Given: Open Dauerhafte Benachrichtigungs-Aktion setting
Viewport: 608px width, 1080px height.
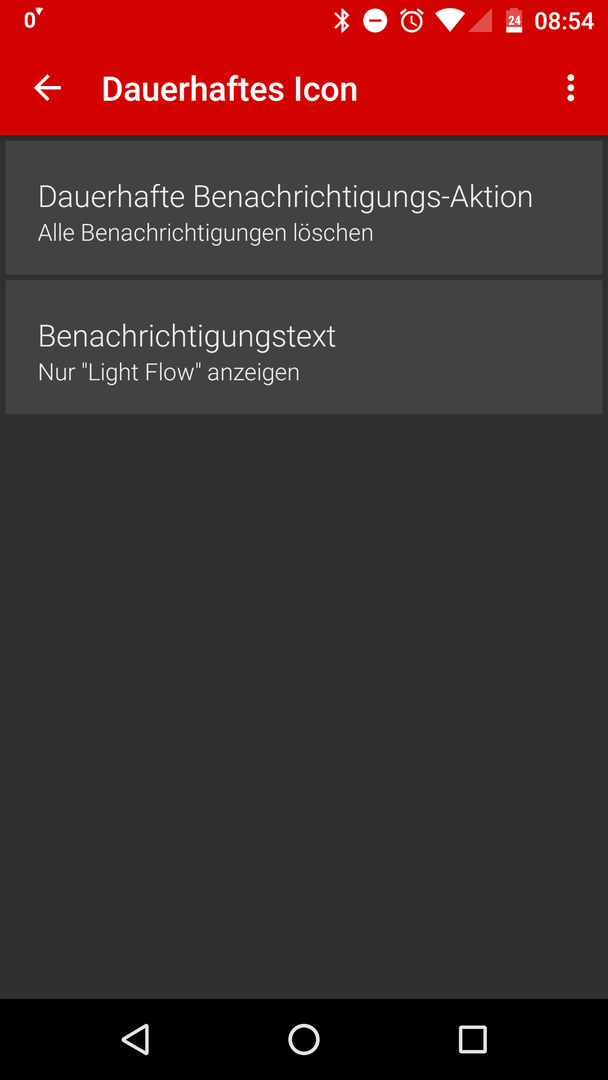Looking at the screenshot, I should point(304,207).
